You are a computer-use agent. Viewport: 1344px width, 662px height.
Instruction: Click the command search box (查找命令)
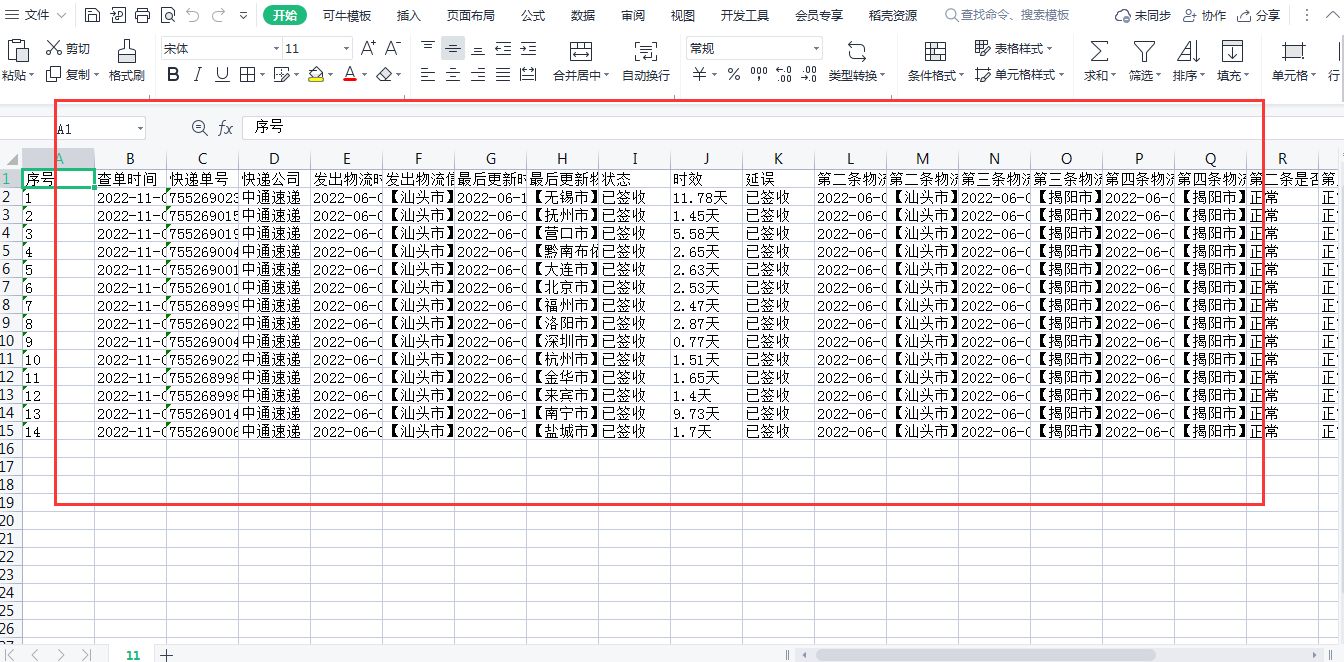coord(1008,15)
